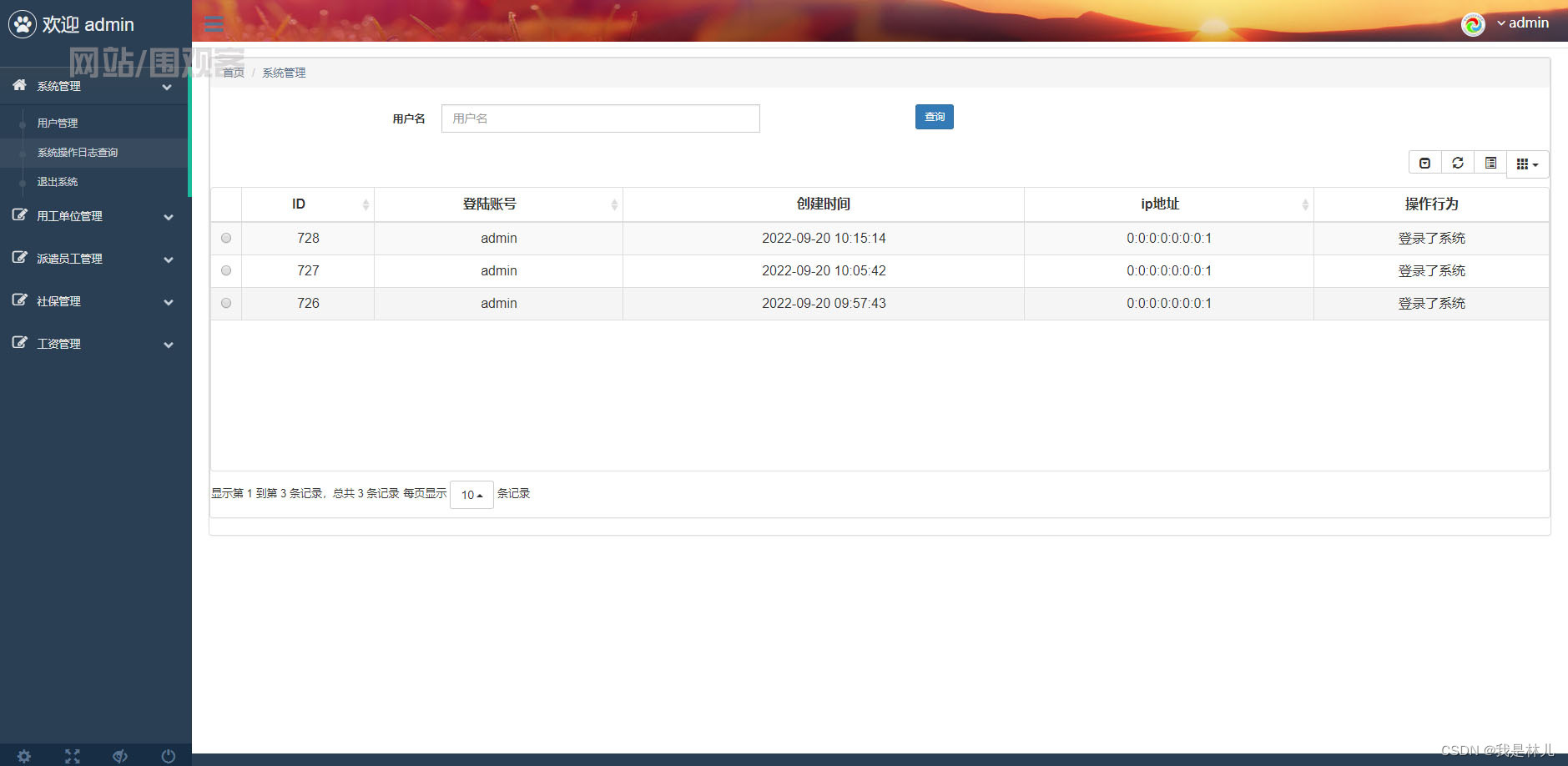Click the edit icon beside 工资管理

[x=19, y=342]
